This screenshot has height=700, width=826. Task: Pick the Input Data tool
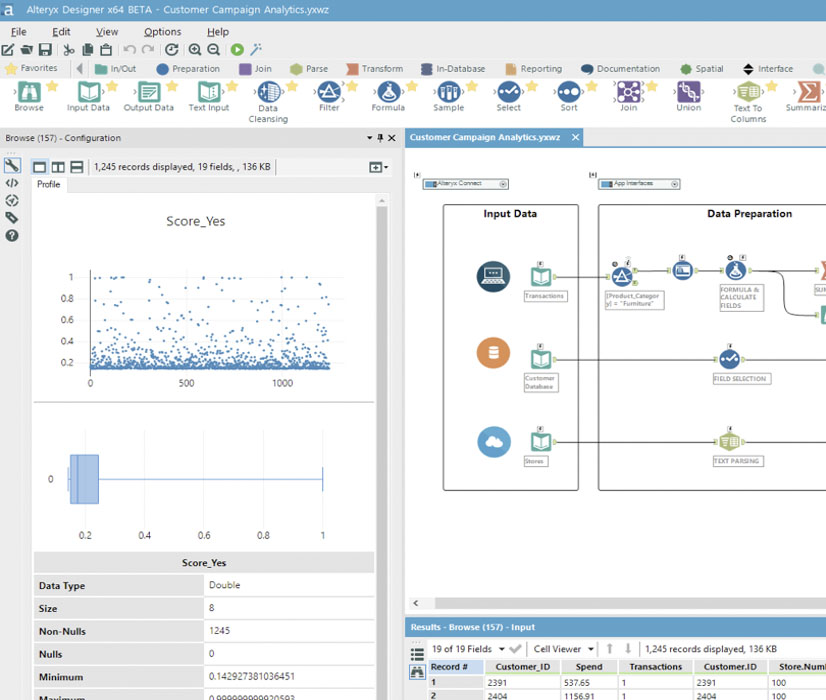click(x=88, y=96)
